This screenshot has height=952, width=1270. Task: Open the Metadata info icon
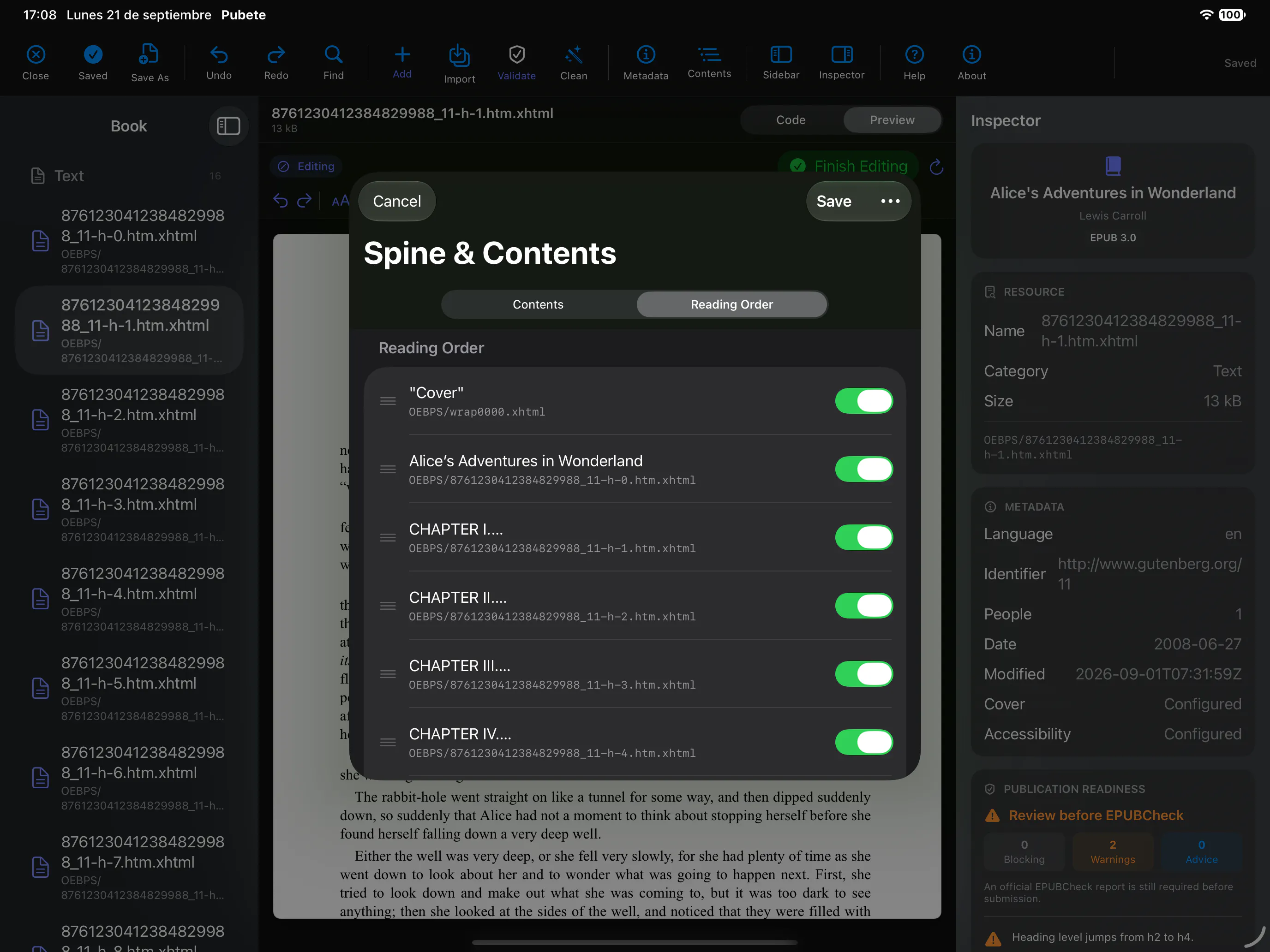[x=645, y=55]
